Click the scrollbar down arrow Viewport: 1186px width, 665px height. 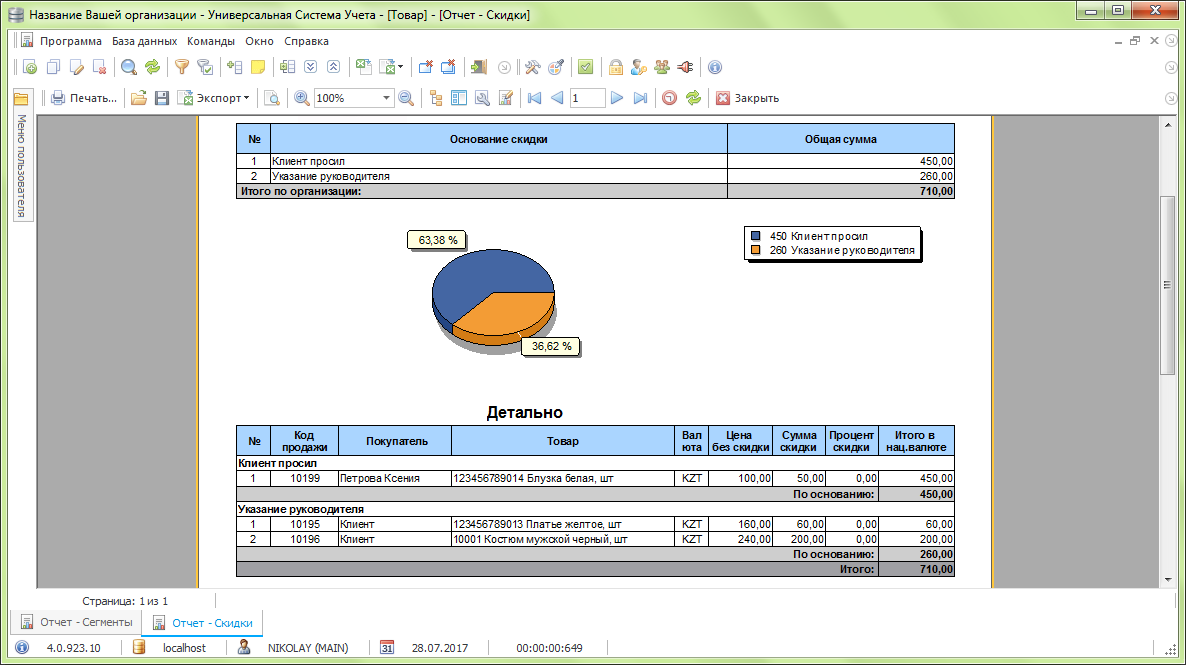click(1167, 580)
